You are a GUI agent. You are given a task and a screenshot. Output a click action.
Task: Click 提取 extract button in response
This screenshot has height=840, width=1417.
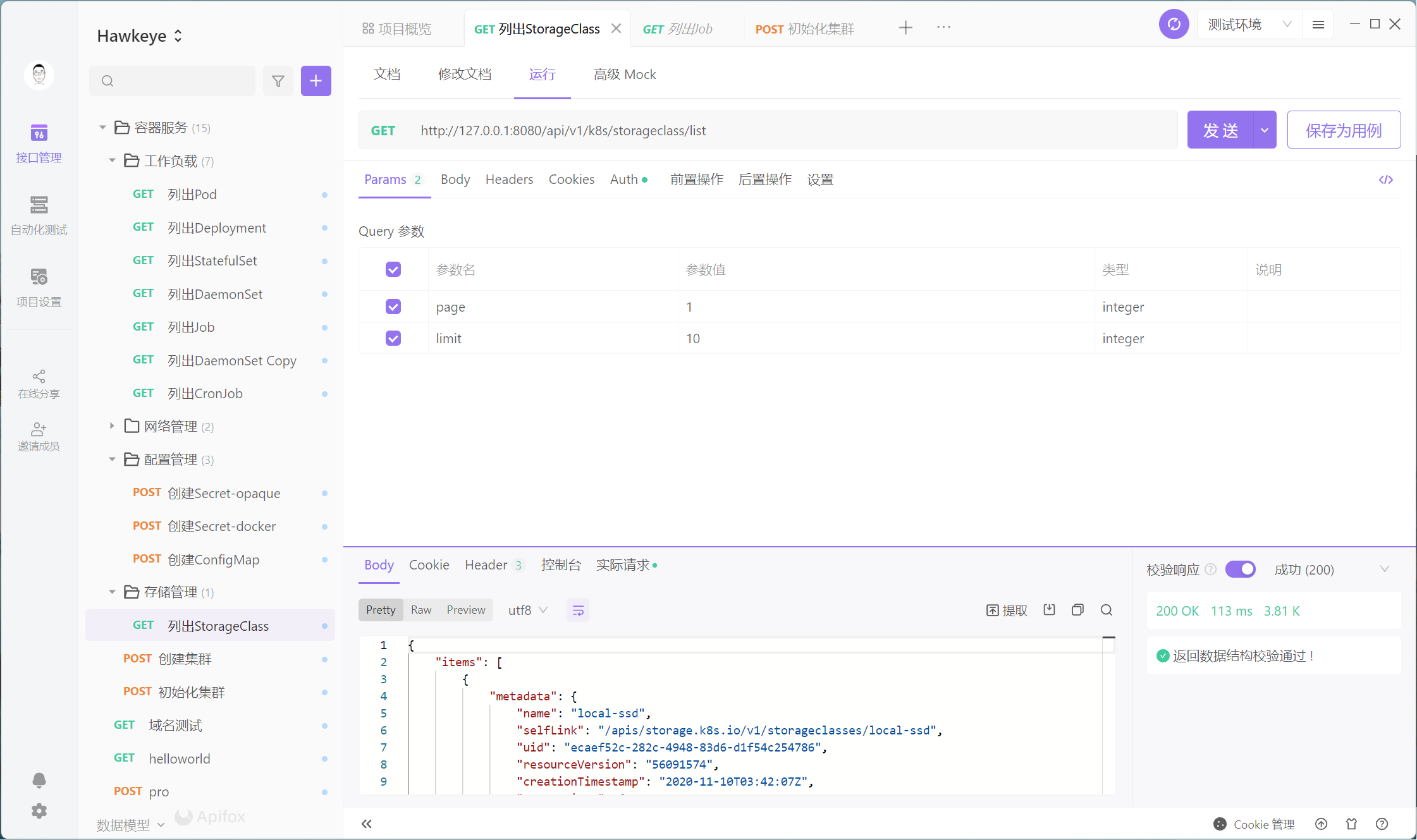1007,611
